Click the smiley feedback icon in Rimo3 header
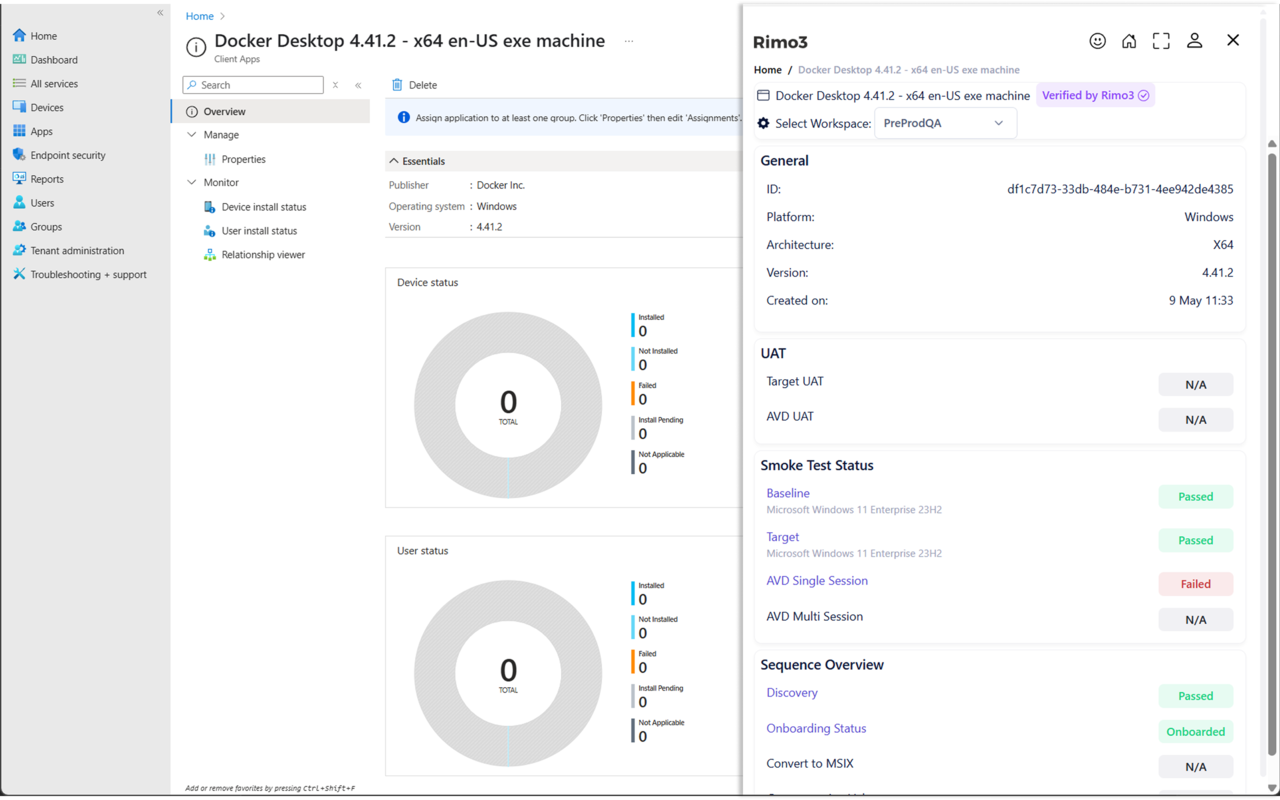The image size is (1280, 800). [1097, 41]
